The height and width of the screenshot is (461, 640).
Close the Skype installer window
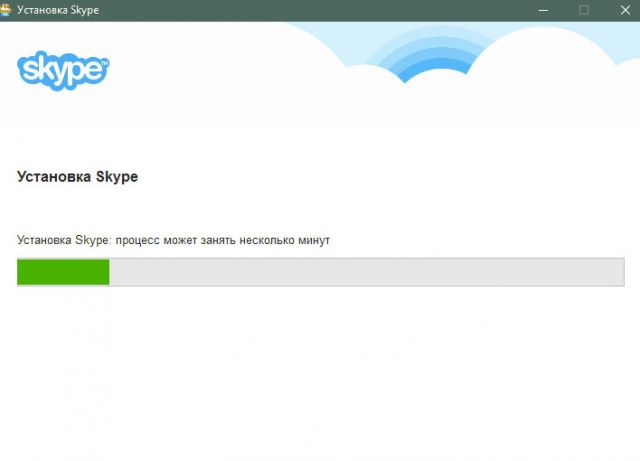point(625,10)
